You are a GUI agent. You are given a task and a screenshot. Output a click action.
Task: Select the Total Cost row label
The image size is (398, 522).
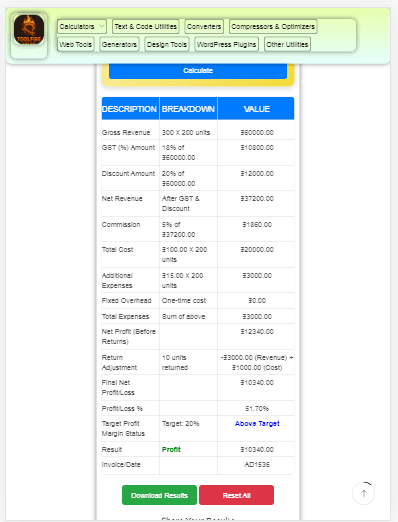pos(117,249)
